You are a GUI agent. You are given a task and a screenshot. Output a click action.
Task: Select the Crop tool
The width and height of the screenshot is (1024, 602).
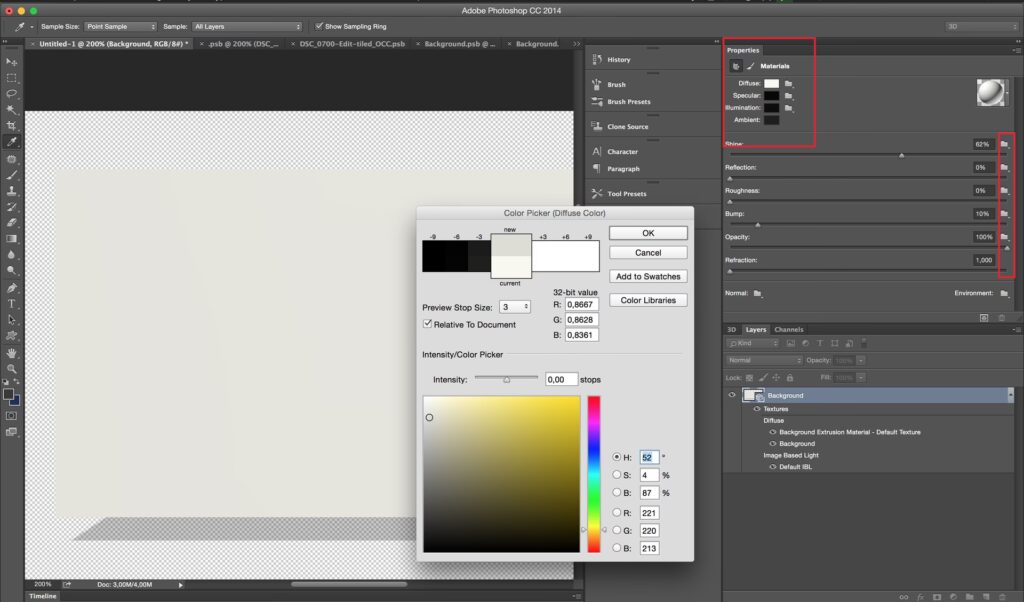coord(12,126)
